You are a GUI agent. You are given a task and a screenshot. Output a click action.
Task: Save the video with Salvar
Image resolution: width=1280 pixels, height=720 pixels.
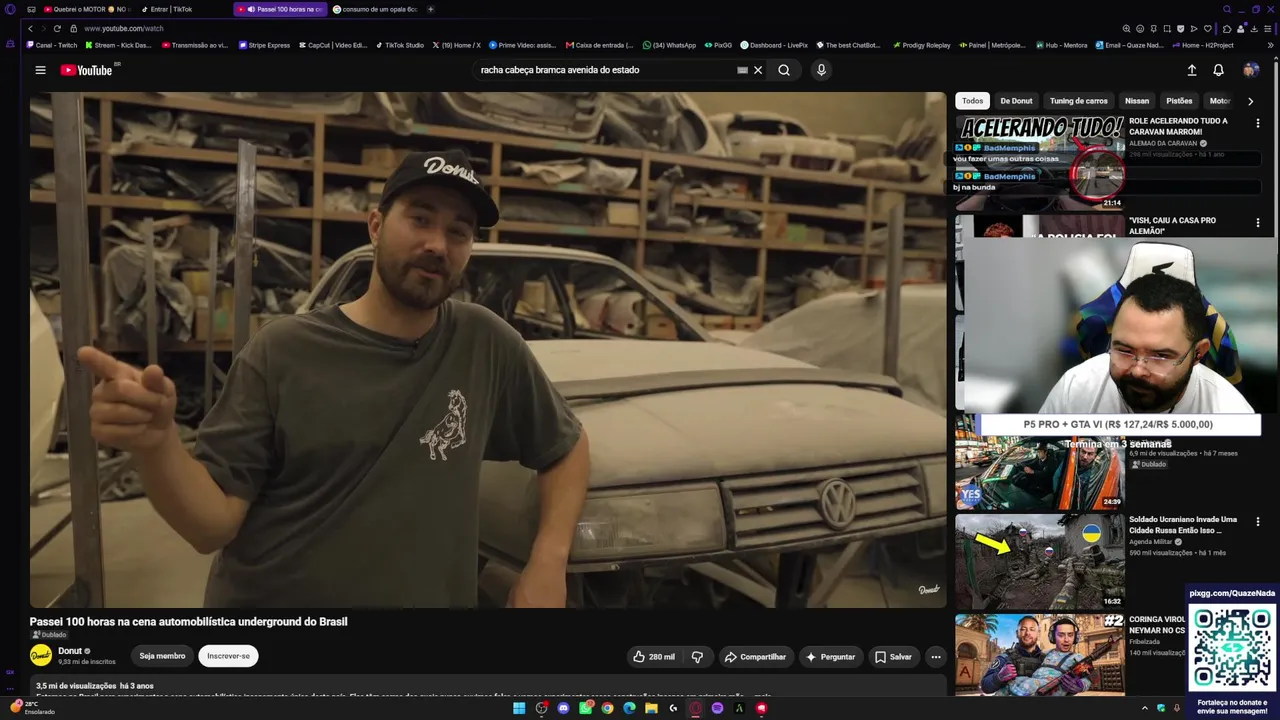click(893, 657)
